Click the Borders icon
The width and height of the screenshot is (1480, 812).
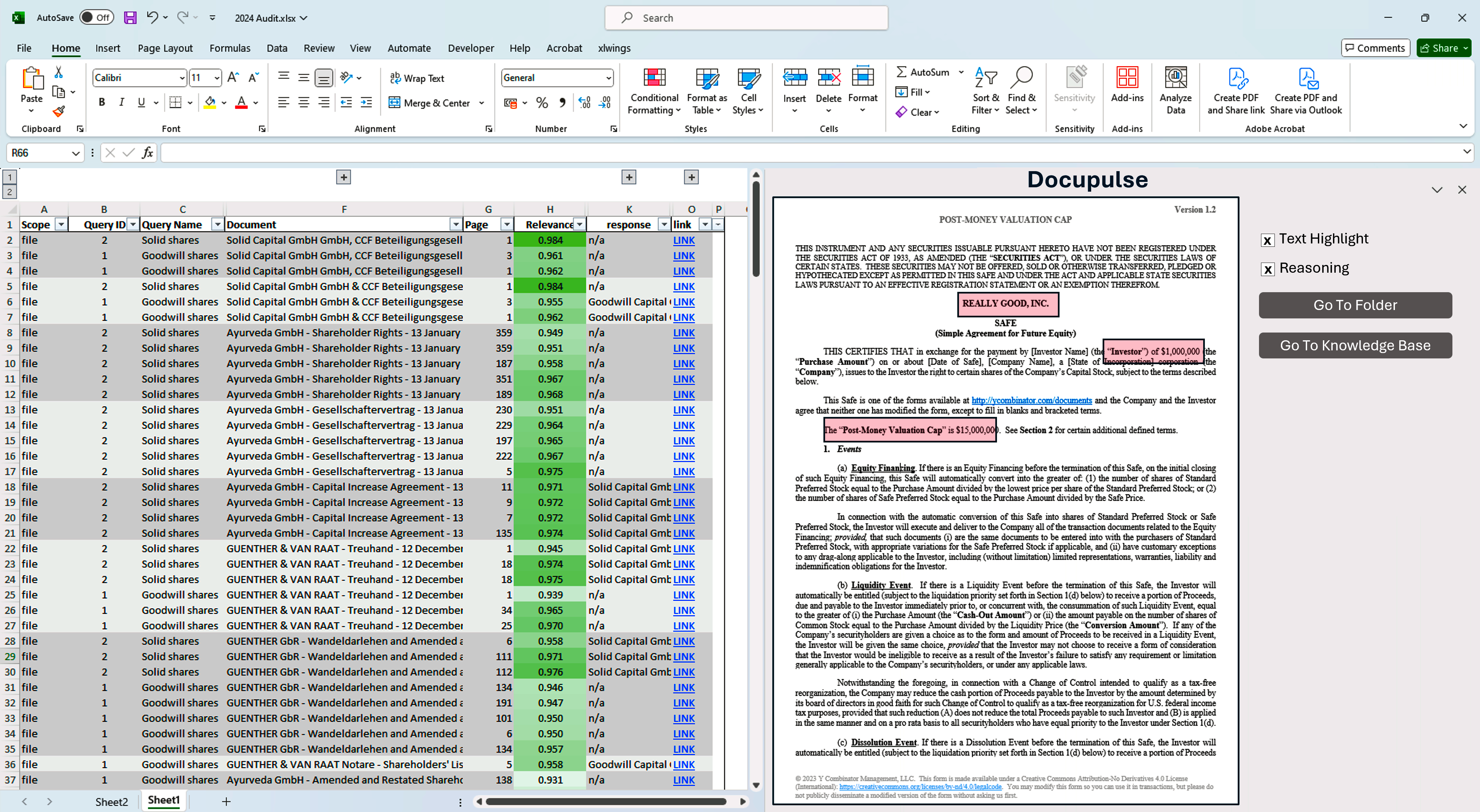[176, 103]
